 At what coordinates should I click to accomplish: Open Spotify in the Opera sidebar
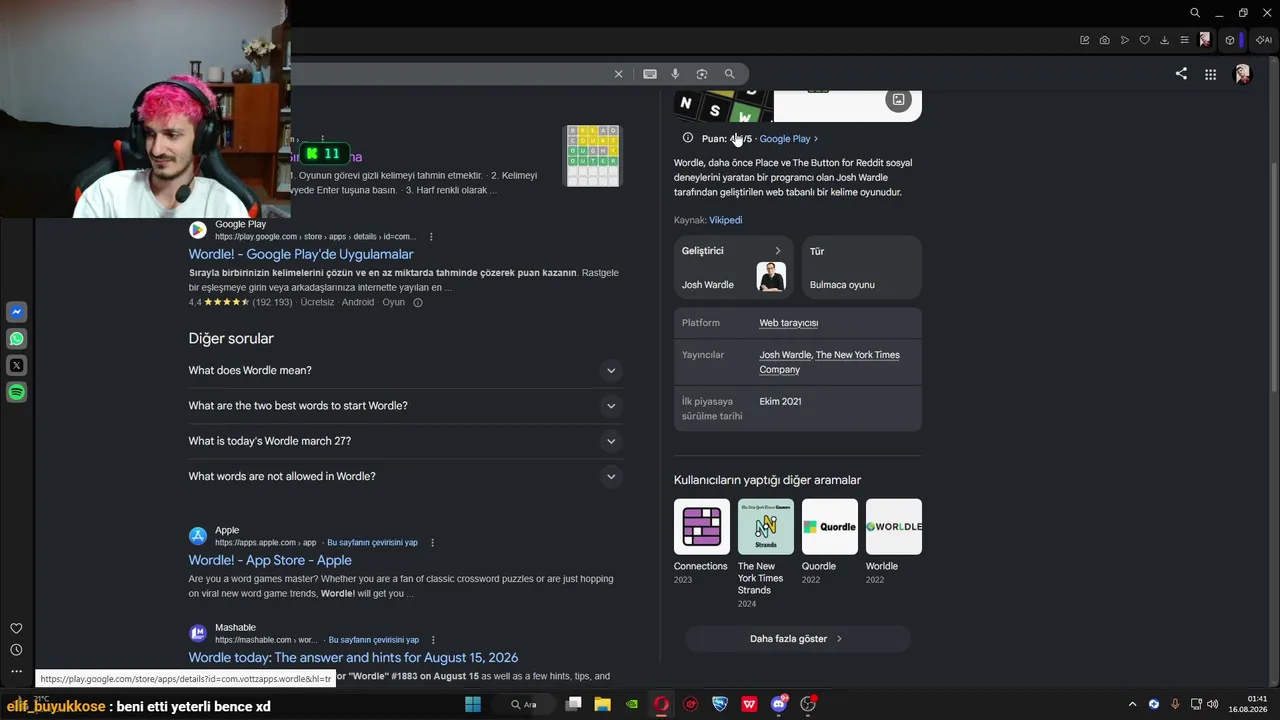16,393
